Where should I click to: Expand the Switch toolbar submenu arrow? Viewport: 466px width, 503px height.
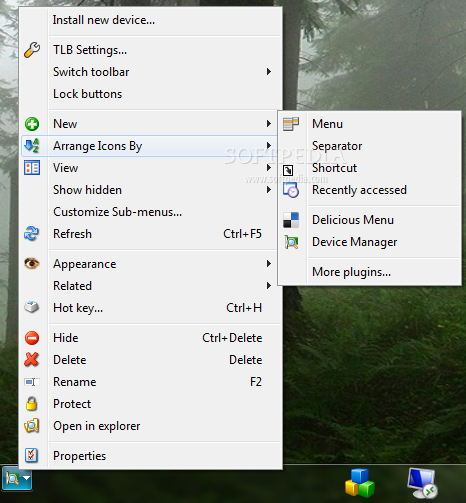coord(269,72)
